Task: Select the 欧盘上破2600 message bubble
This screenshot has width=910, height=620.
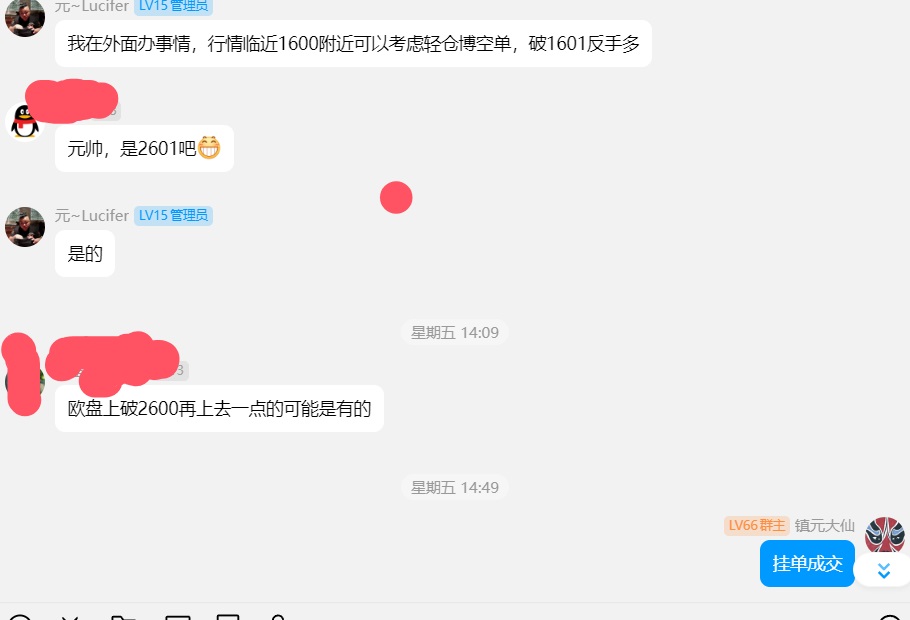Action: coord(219,409)
